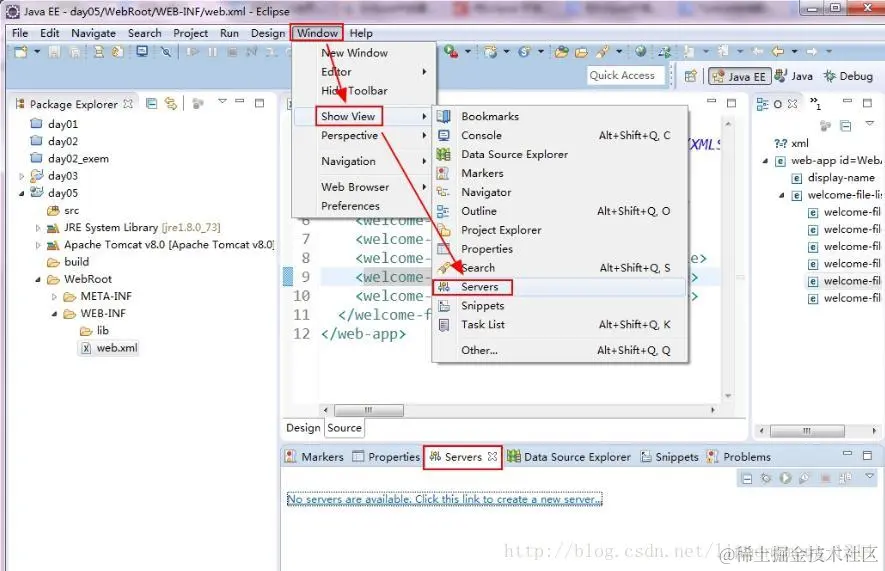Open the Perspective submenu in Window menu
Image resolution: width=885 pixels, height=571 pixels.
[x=364, y=135]
